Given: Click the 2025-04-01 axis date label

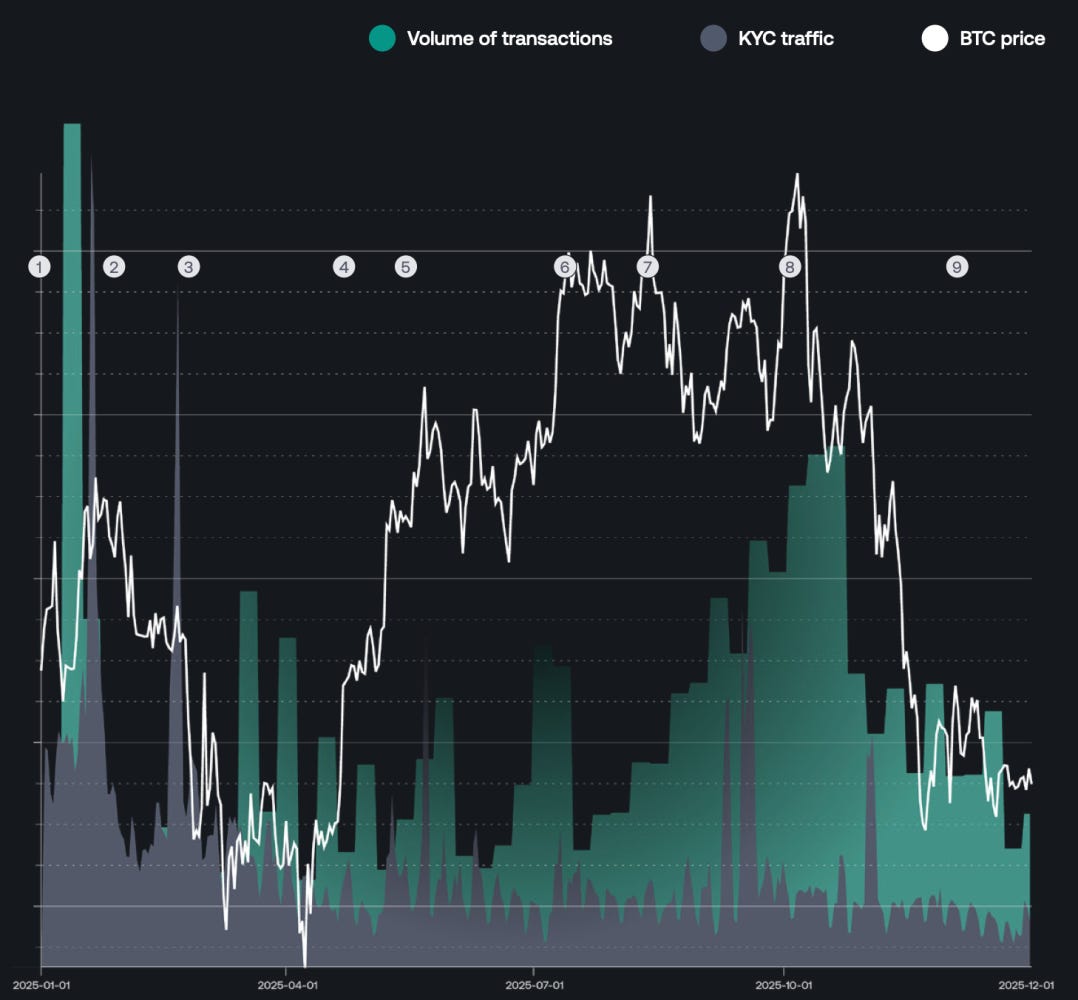Looking at the screenshot, I should (287, 985).
